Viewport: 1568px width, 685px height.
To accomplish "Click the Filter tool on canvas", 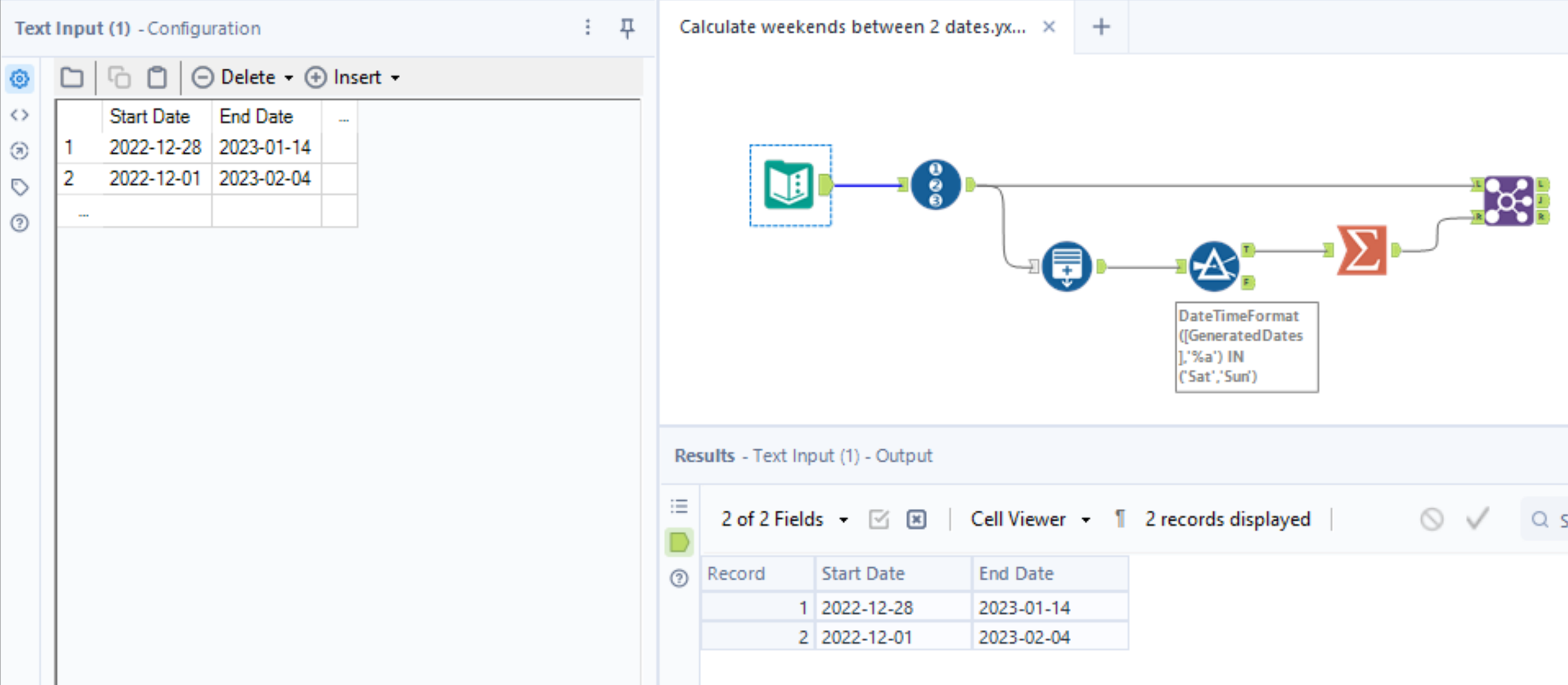I will 1213,266.
